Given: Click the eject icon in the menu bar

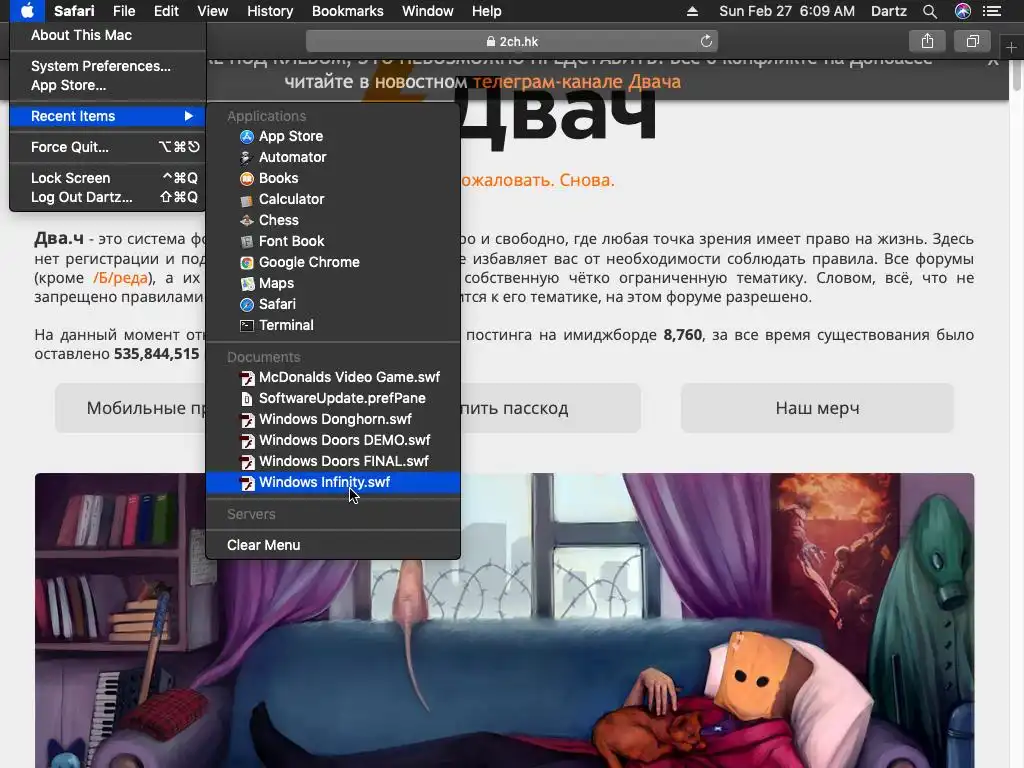Looking at the screenshot, I should [692, 11].
